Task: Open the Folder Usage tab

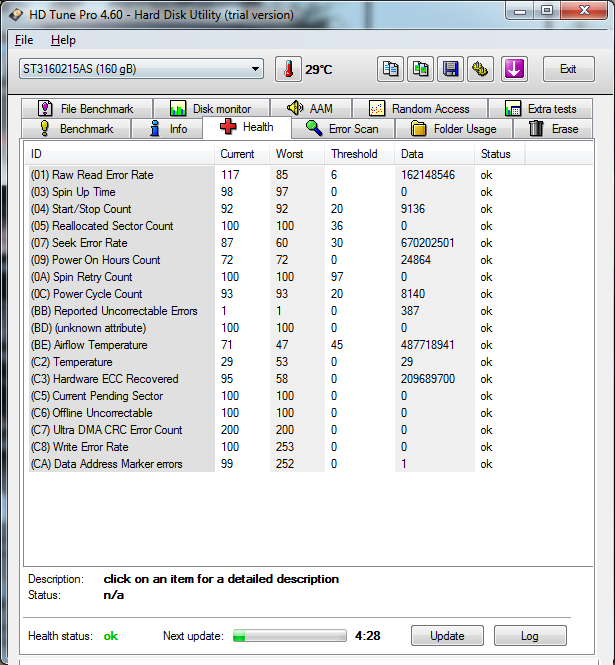Action: coord(454,129)
